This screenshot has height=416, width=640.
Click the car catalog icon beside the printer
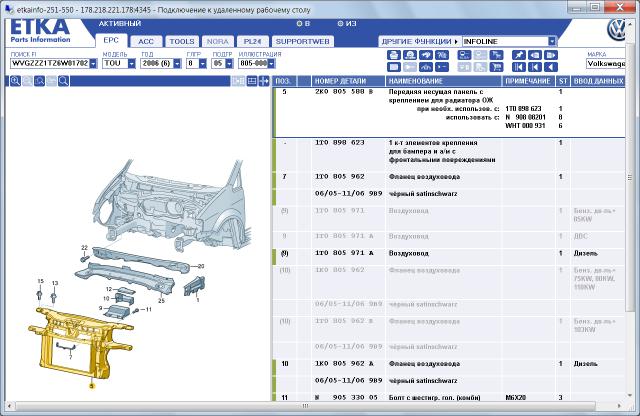[x=410, y=55]
